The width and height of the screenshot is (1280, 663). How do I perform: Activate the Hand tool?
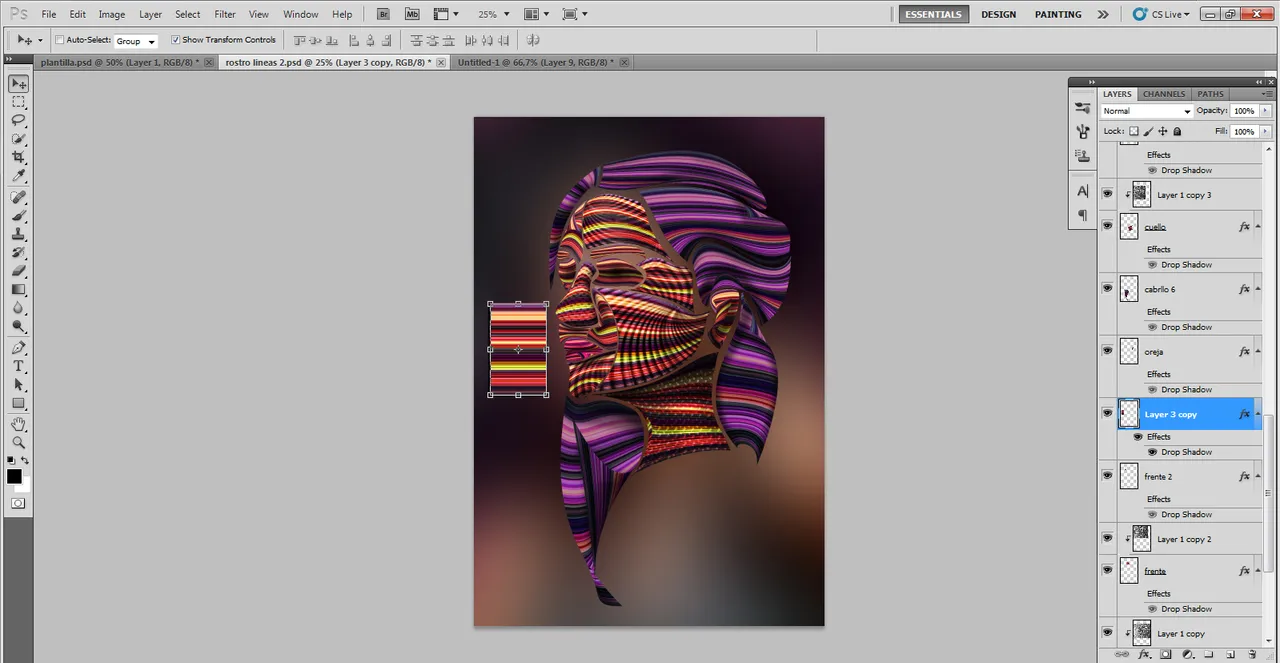18,424
